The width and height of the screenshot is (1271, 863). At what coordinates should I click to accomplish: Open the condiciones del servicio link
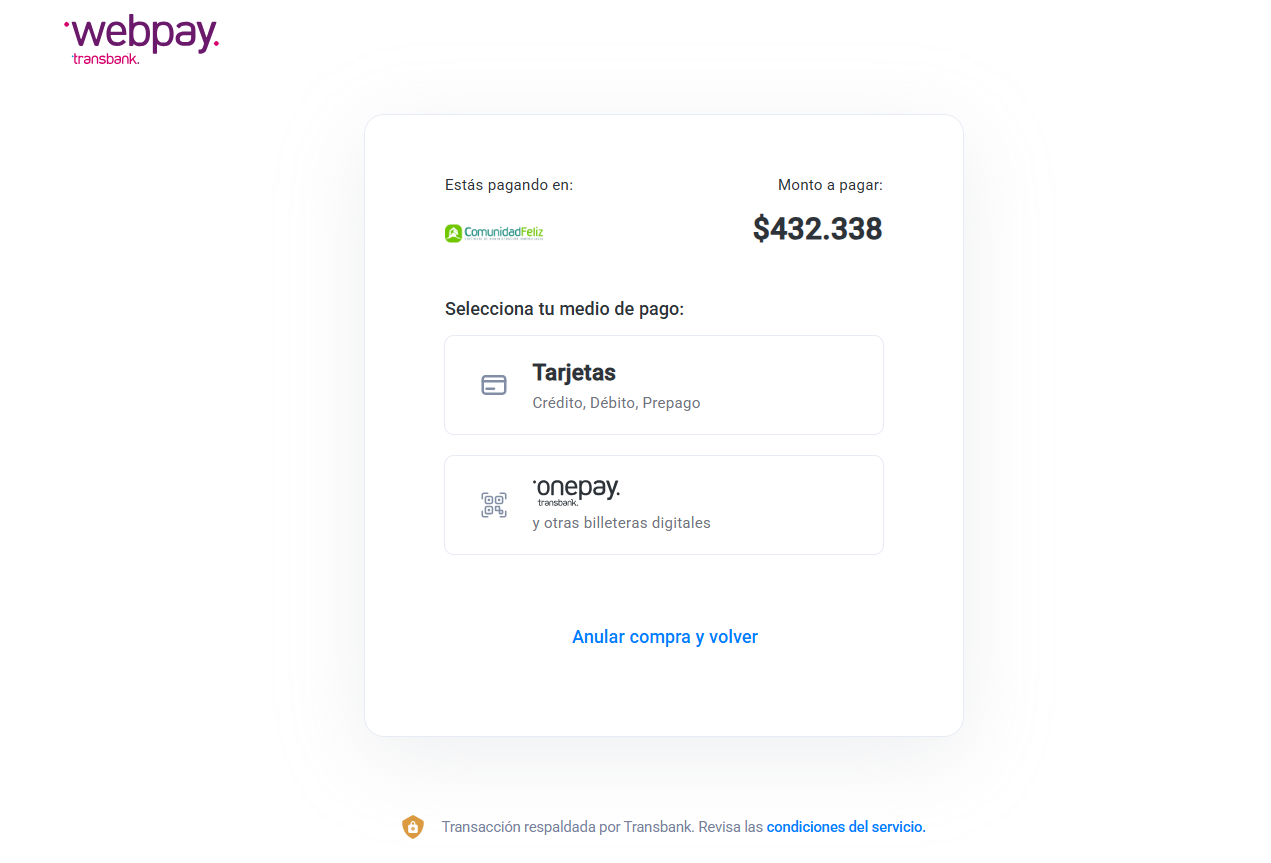coord(846,827)
